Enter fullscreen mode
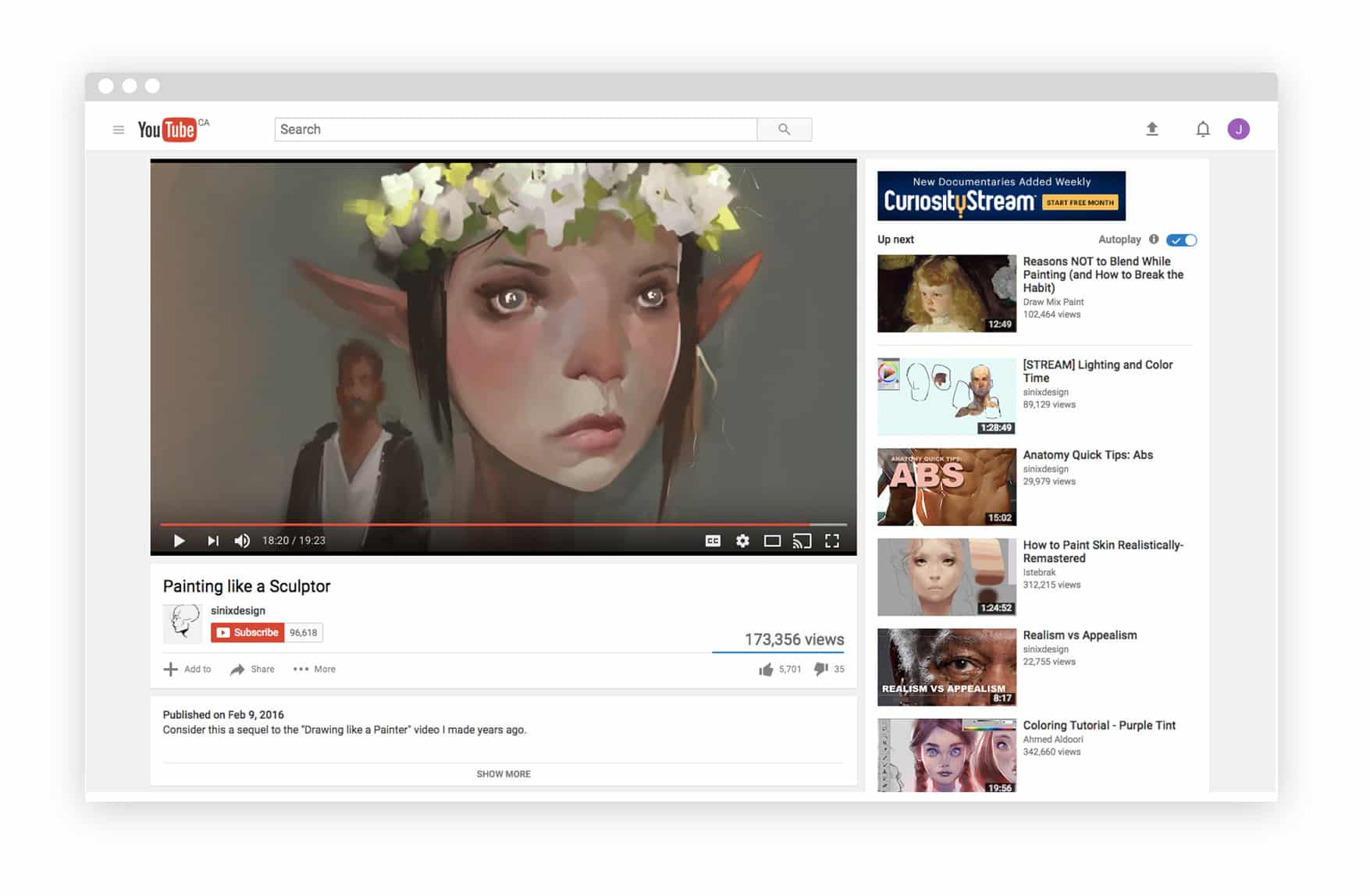The image size is (1370, 896). [x=832, y=540]
